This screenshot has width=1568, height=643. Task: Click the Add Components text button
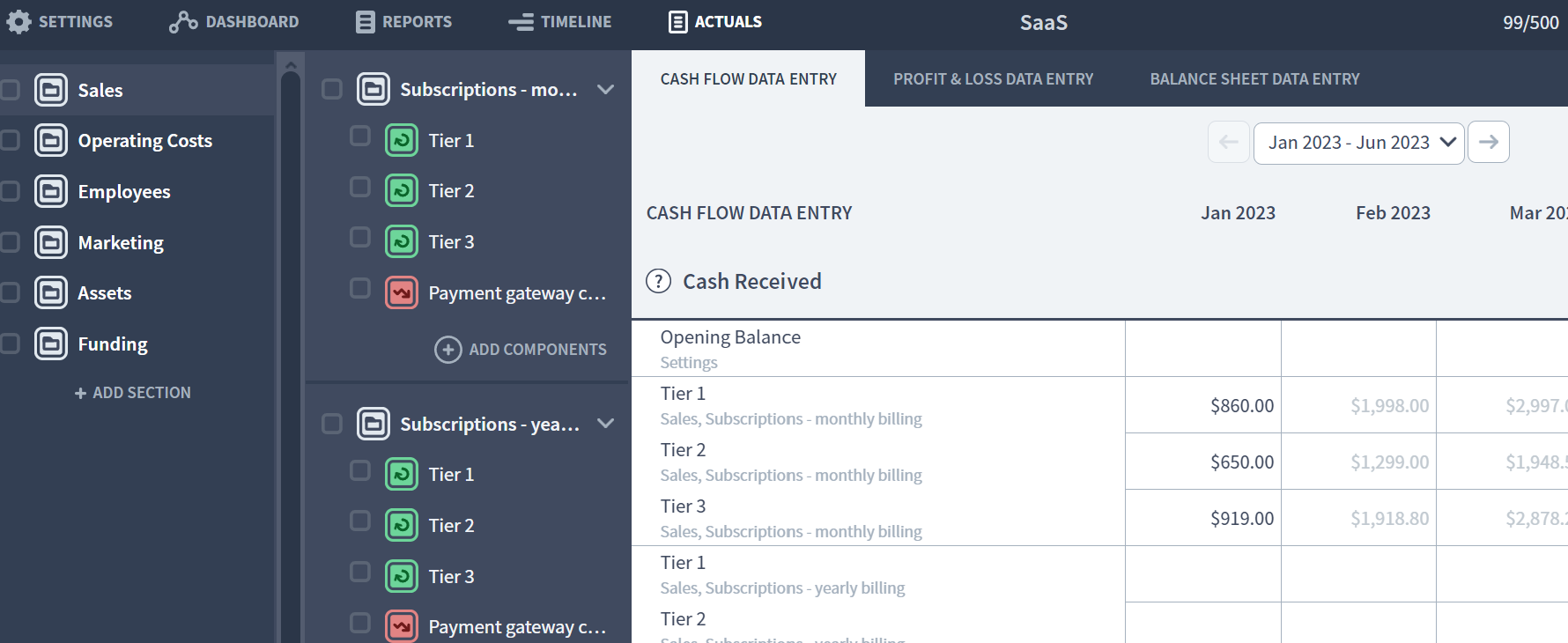pyautogui.click(x=537, y=350)
